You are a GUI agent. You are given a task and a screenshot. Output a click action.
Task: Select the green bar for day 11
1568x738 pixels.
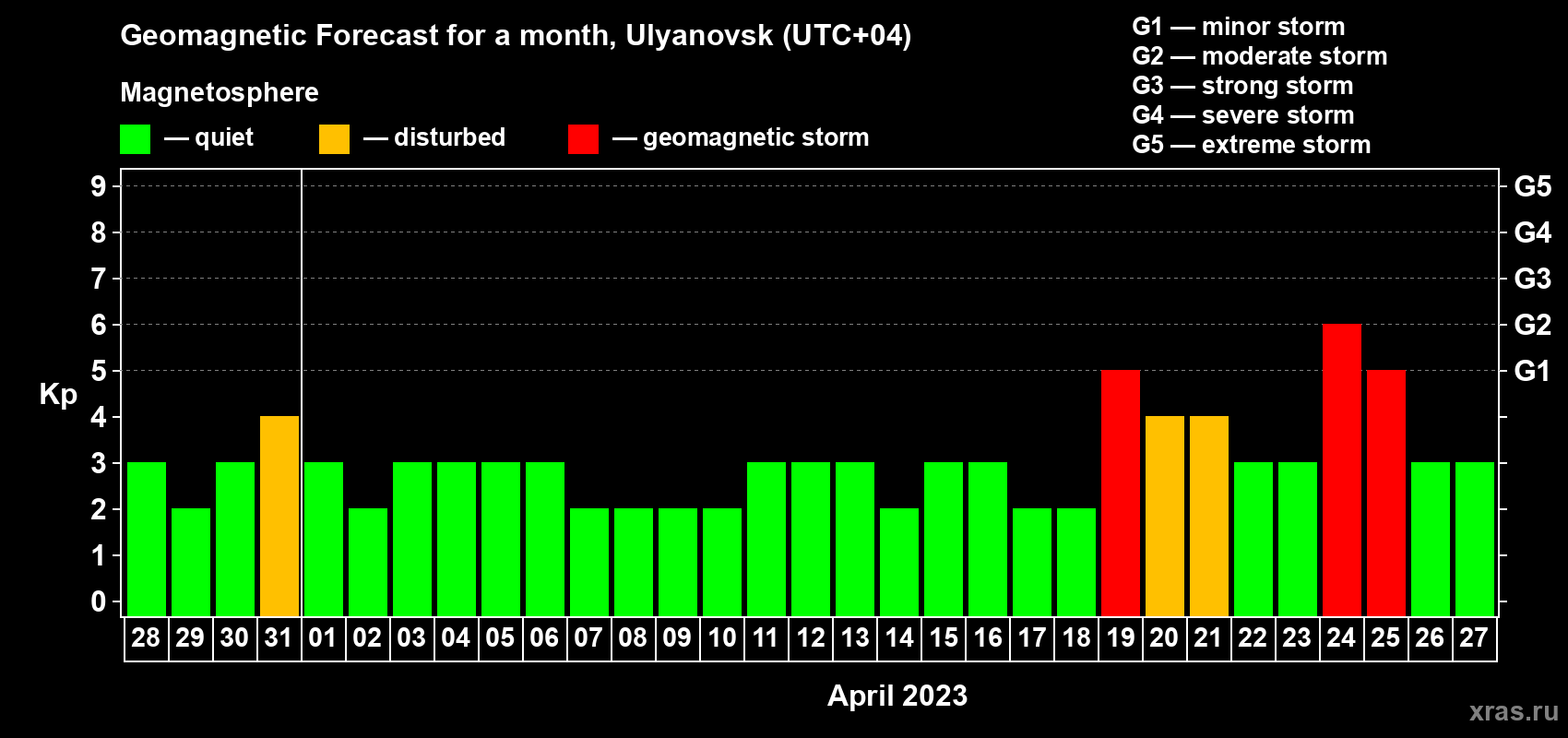tap(766, 539)
